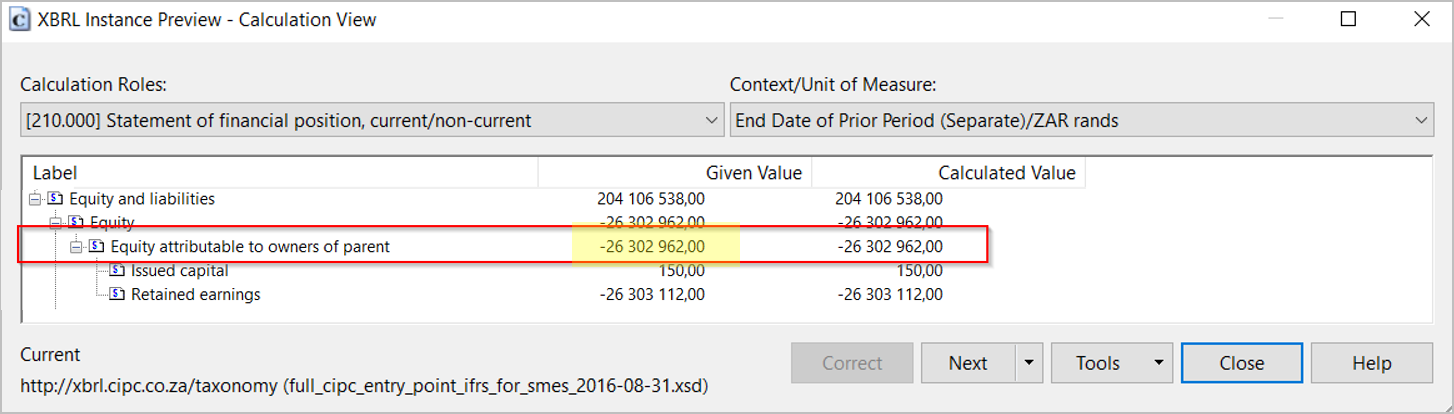Click the monetary icon beside Equity and liabilities
The height and width of the screenshot is (414, 1454).
pos(55,199)
